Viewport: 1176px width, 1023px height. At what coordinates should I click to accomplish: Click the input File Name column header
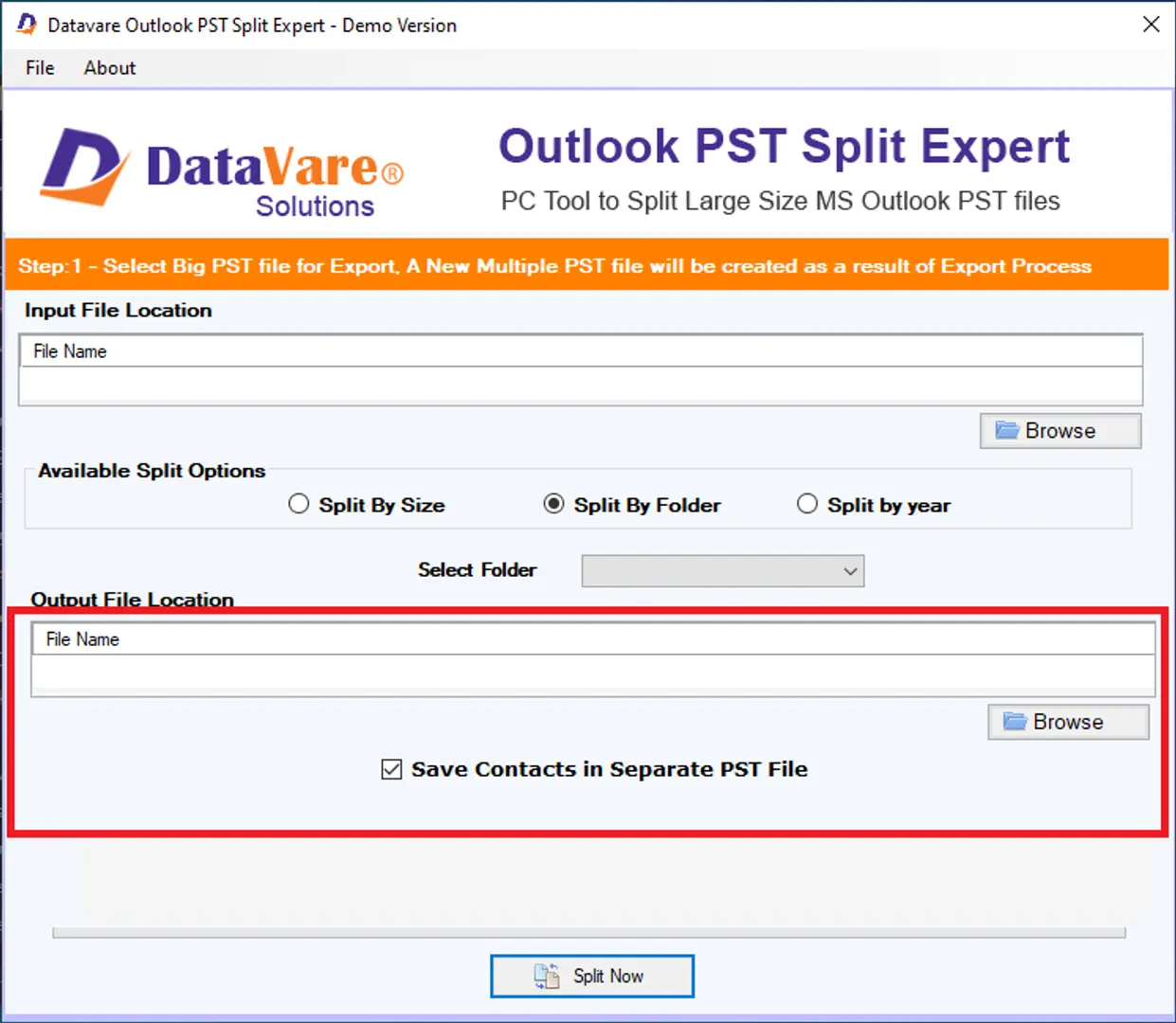pos(70,351)
